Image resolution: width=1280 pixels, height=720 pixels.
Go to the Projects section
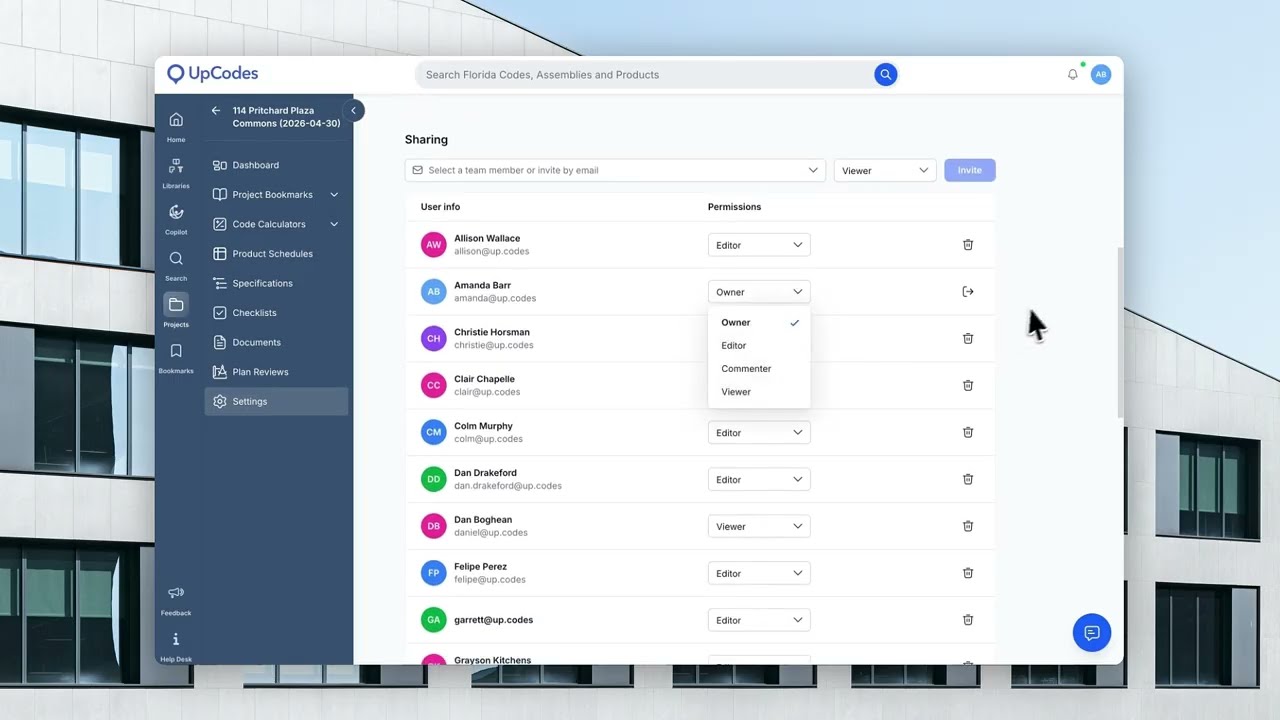tap(176, 311)
